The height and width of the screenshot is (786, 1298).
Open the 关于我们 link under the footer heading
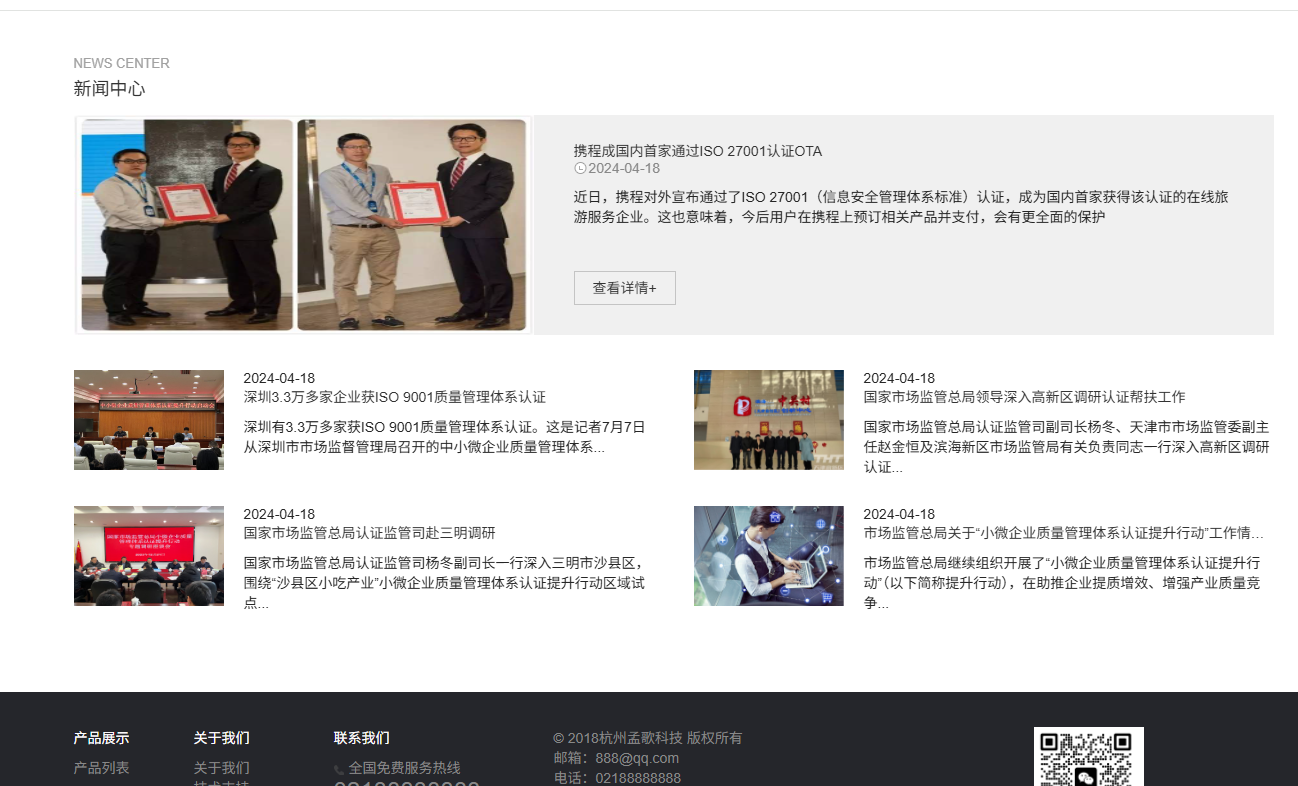(221, 768)
